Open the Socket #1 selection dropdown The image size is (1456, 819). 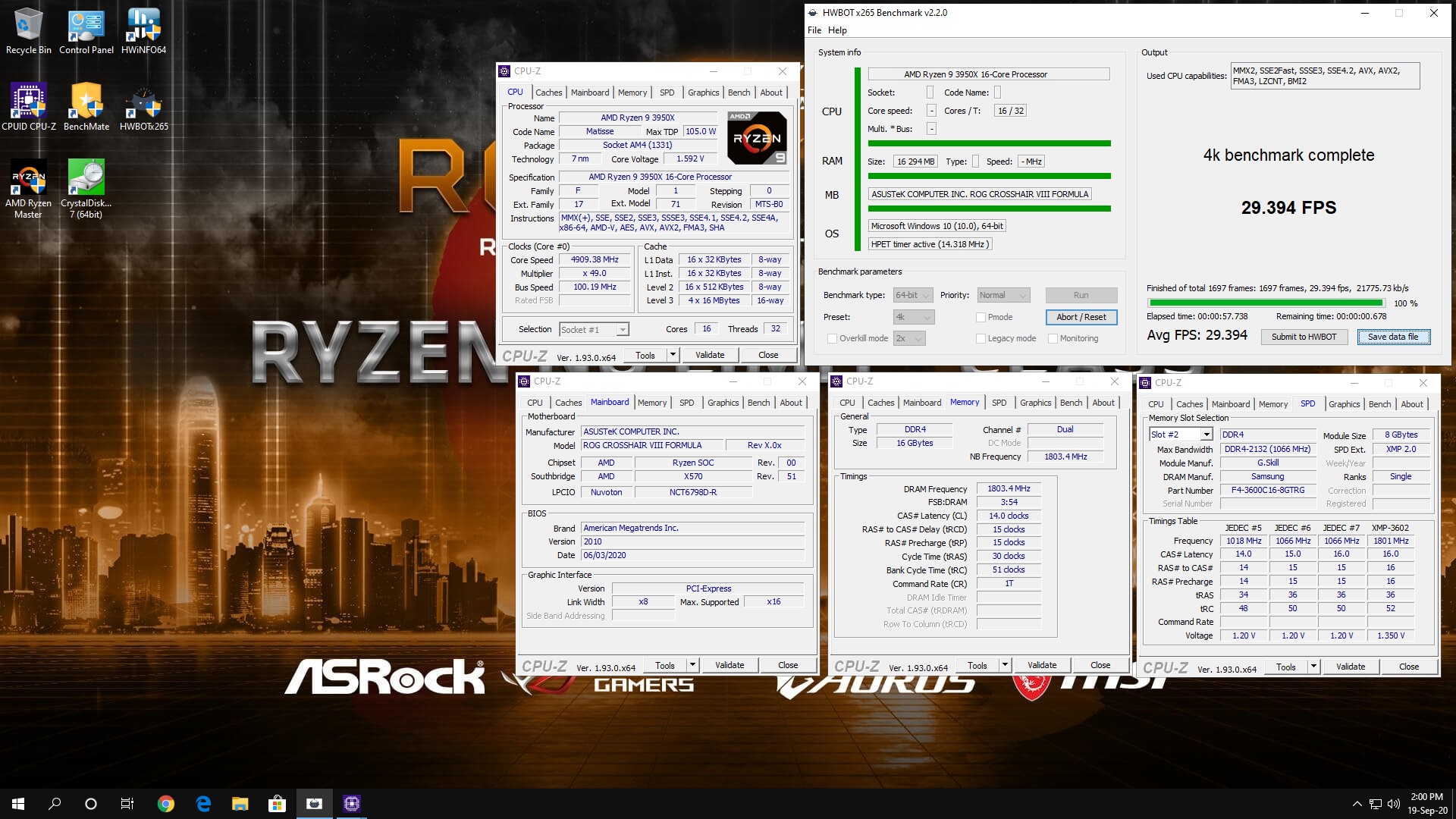[594, 329]
